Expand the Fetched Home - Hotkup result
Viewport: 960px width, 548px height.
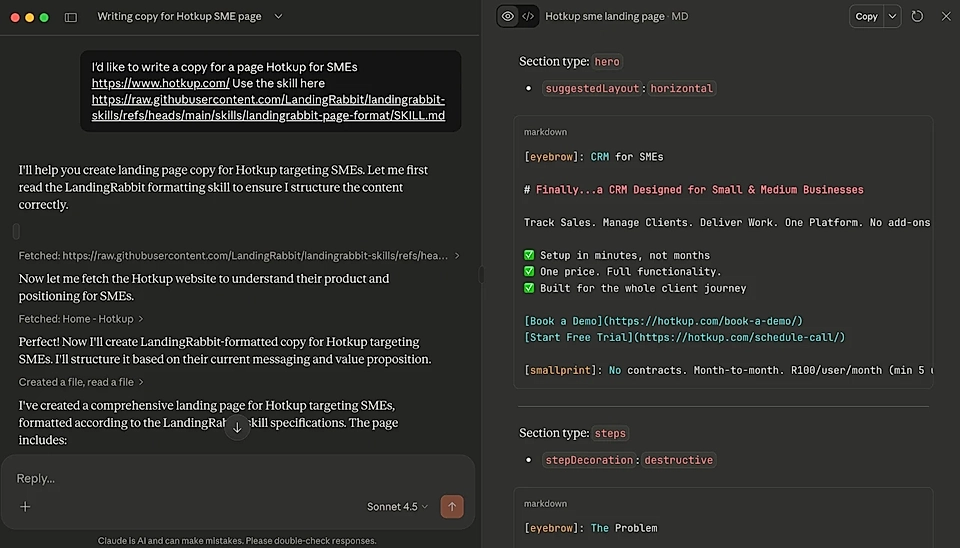pos(81,319)
